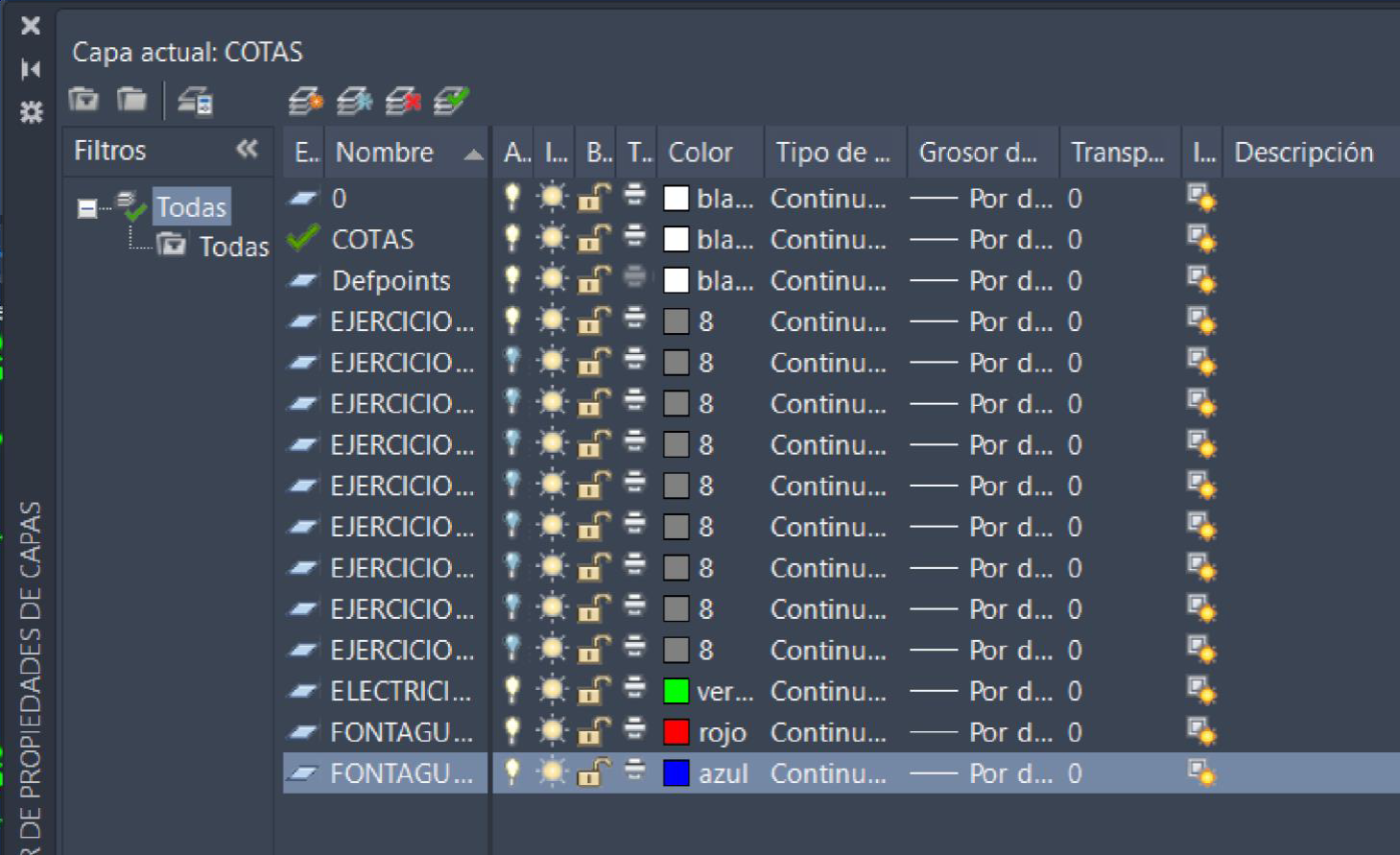Create new layer frozen in all viewports

click(x=354, y=101)
